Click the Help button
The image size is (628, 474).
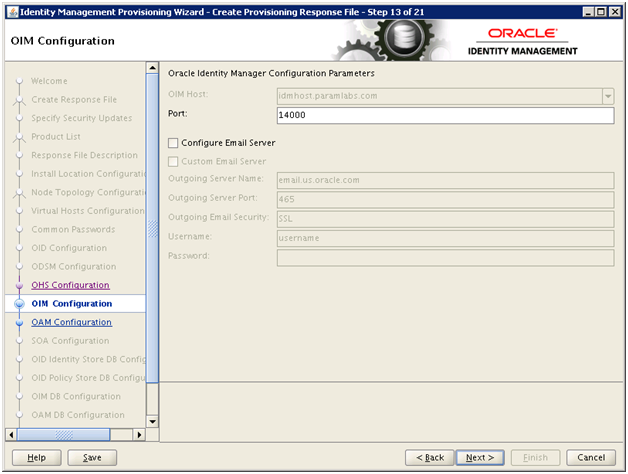pyautogui.click(x=36, y=458)
